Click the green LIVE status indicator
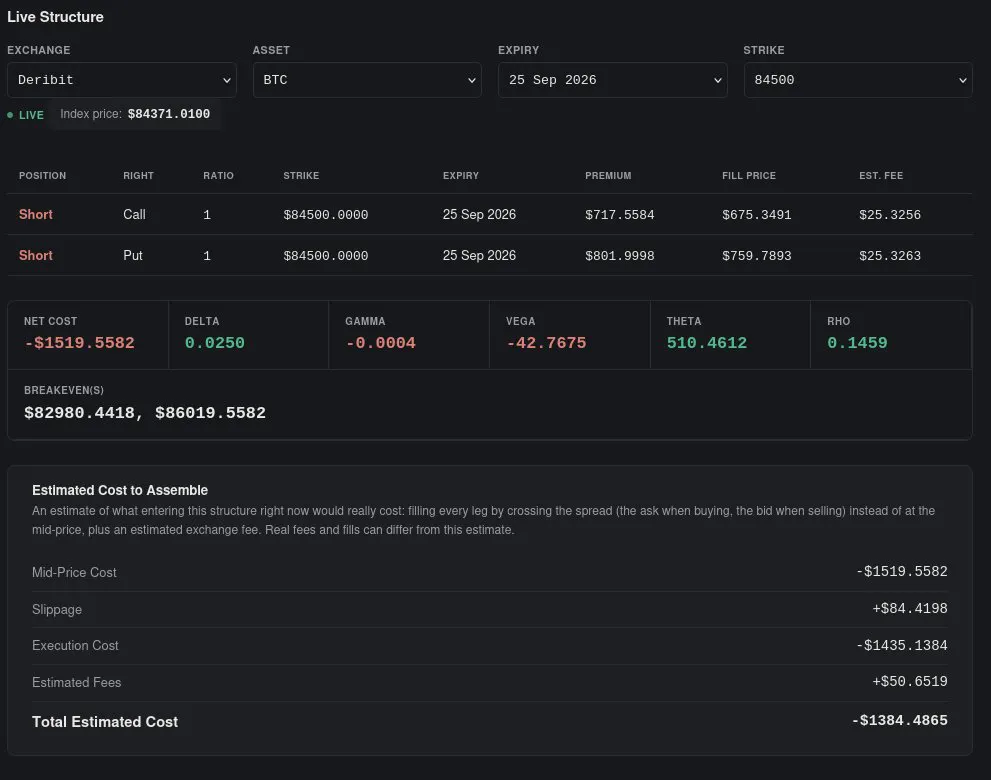Image resolution: width=991 pixels, height=780 pixels. point(26,115)
